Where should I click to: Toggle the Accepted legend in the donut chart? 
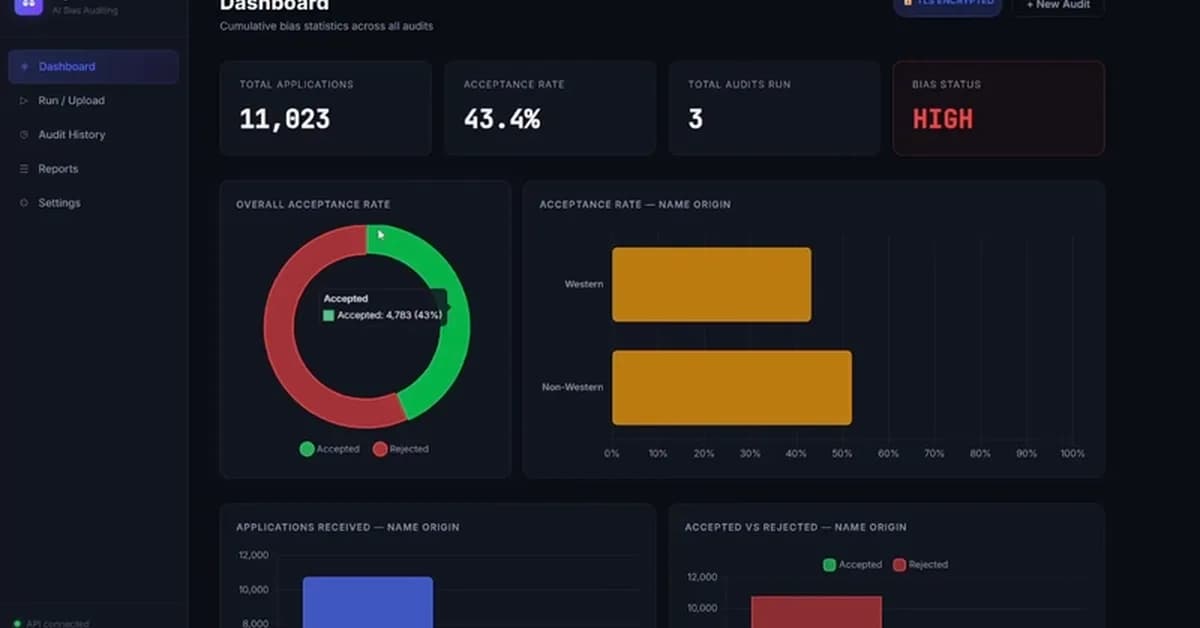(x=330, y=449)
